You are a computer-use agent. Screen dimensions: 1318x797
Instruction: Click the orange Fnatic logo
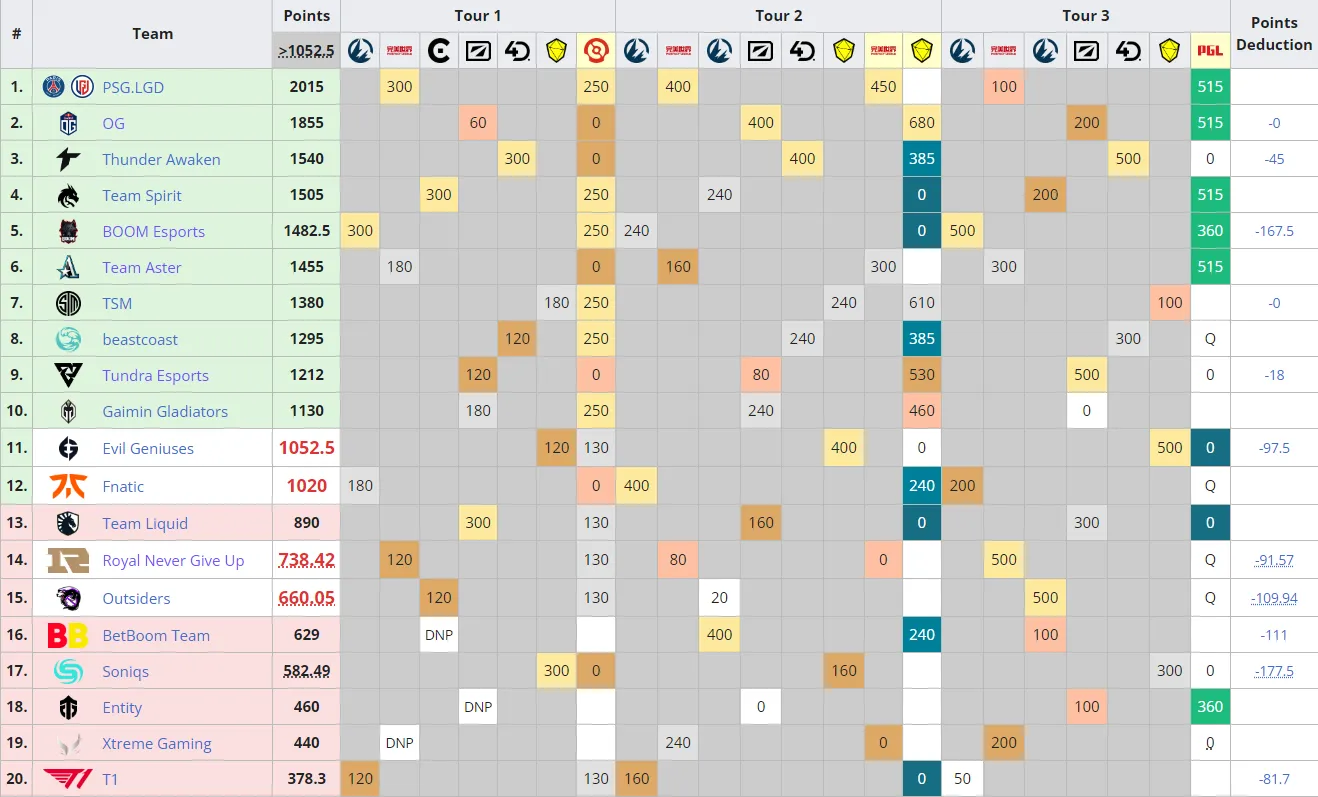pyautogui.click(x=68, y=486)
